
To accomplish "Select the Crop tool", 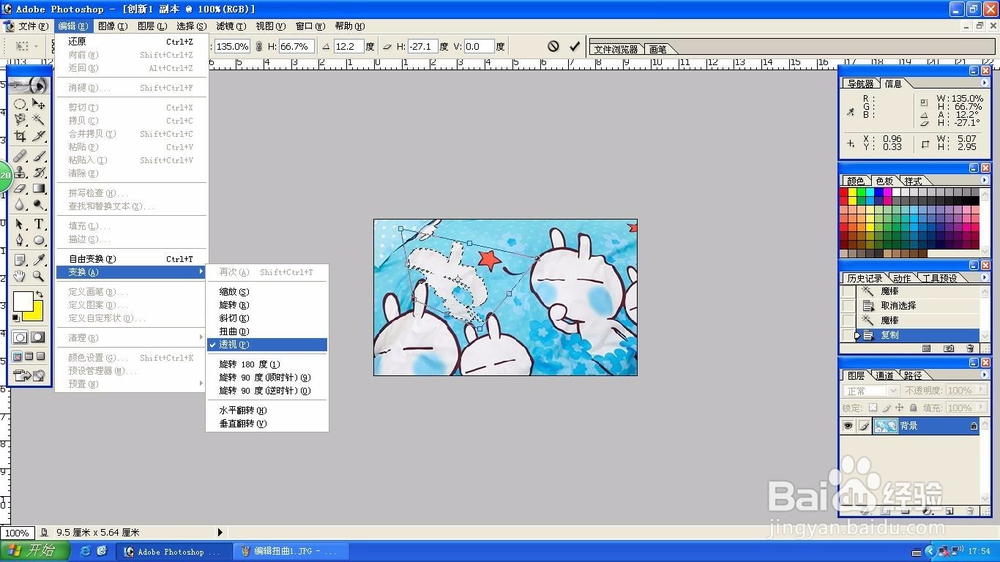I will (20, 136).
